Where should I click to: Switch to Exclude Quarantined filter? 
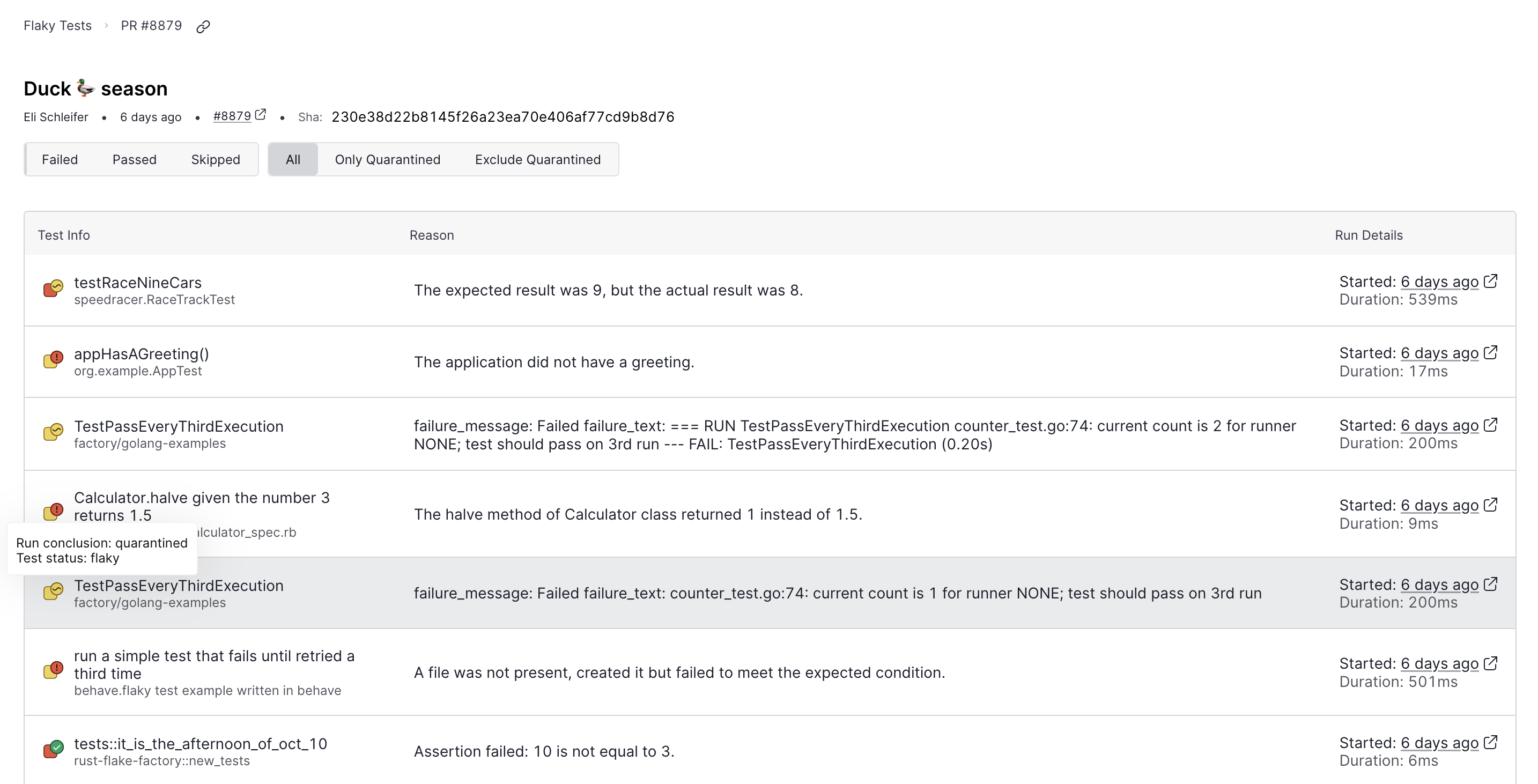pos(538,159)
